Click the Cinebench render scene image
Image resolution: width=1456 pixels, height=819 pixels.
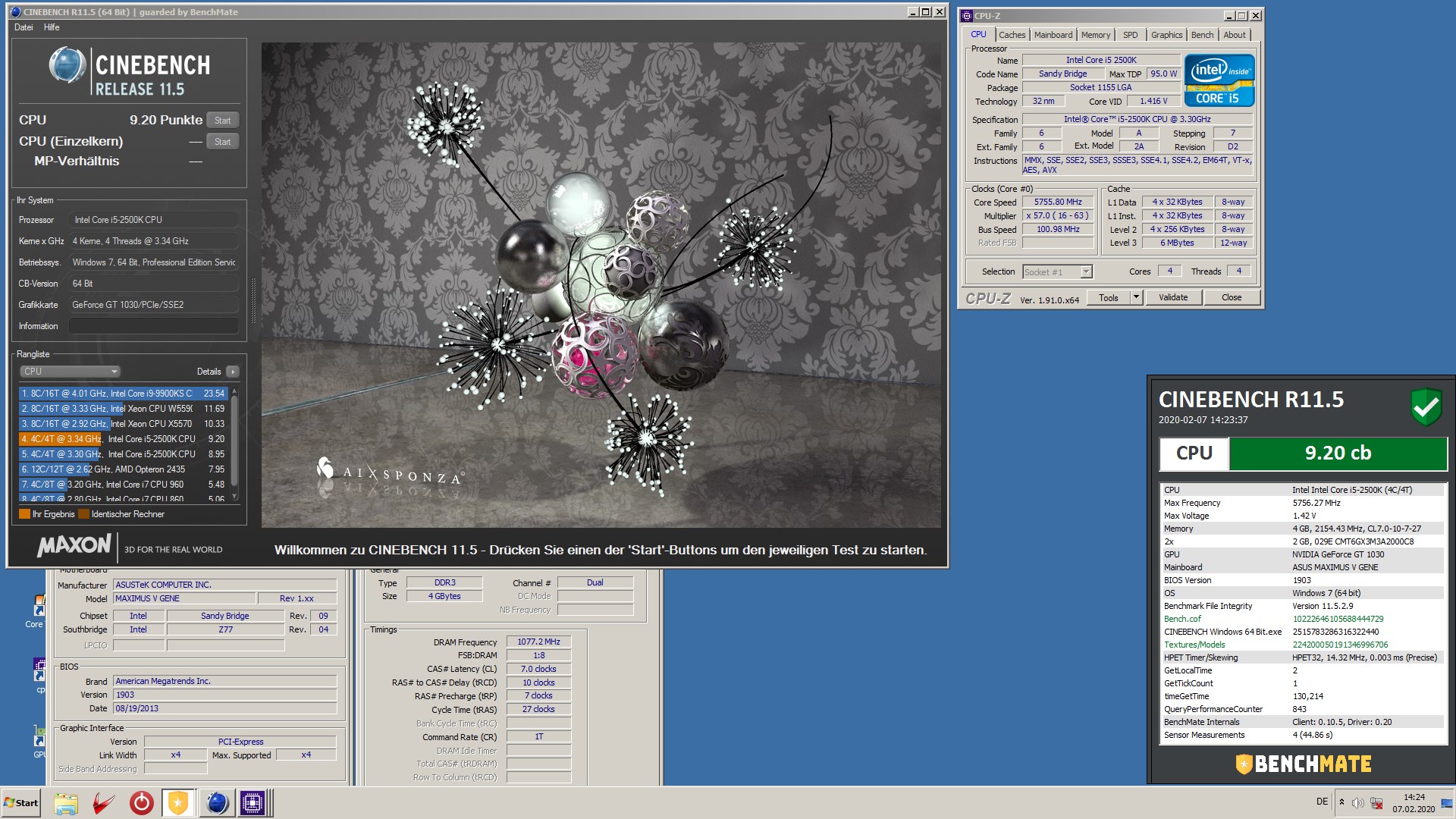[x=601, y=285]
